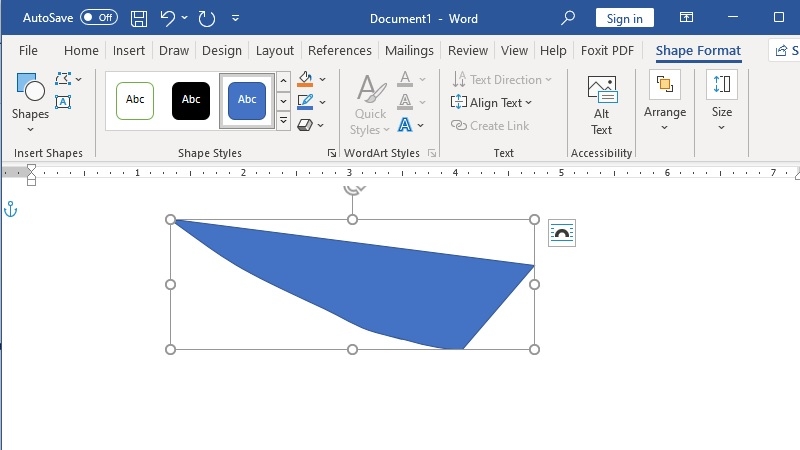Viewport: 800px width, 450px height.
Task: Go to the Design tab
Action: tap(222, 51)
